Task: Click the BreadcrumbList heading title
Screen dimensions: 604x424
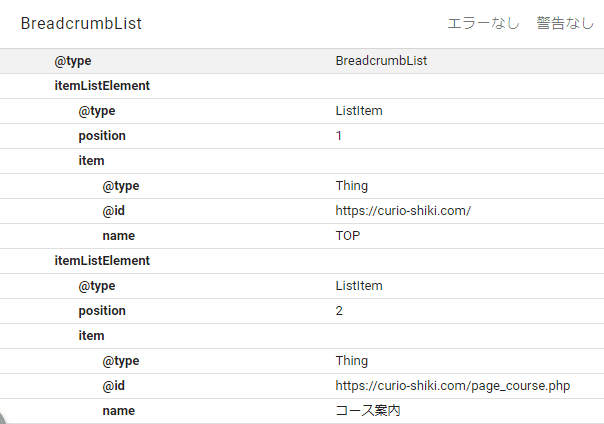Action: pyautogui.click(x=81, y=23)
